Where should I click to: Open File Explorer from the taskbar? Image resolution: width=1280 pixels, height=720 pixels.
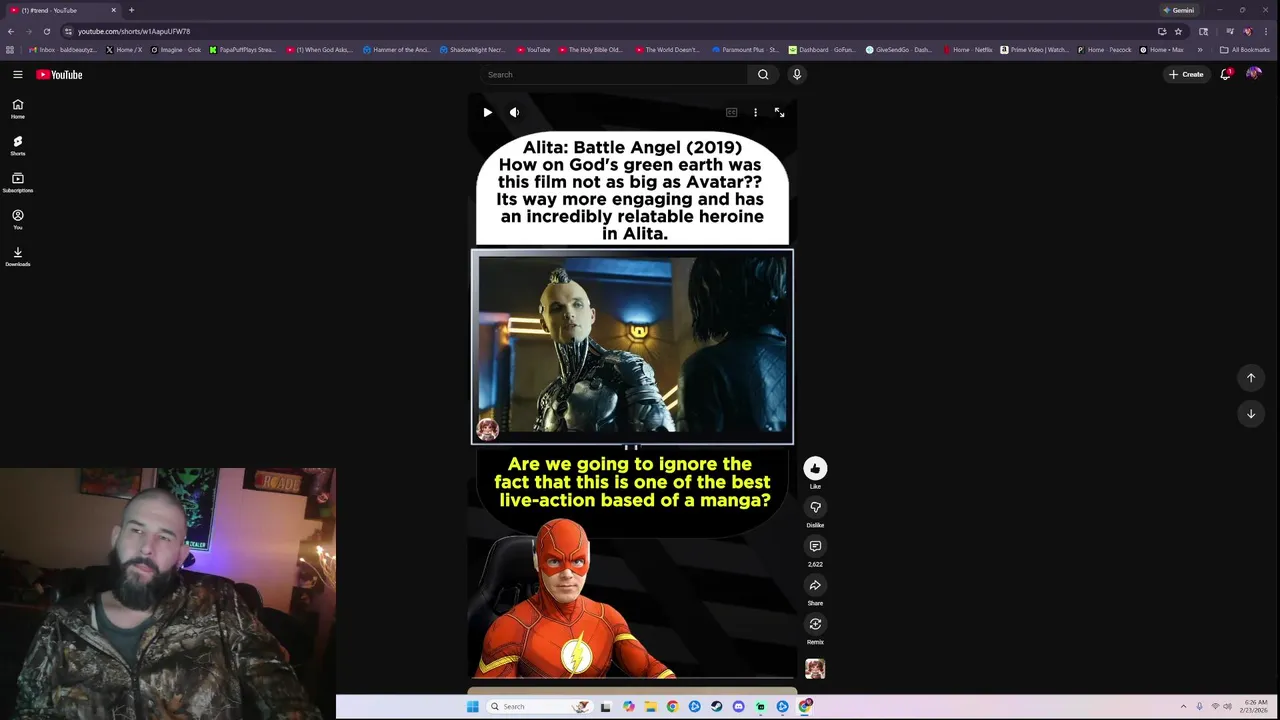[x=650, y=706]
